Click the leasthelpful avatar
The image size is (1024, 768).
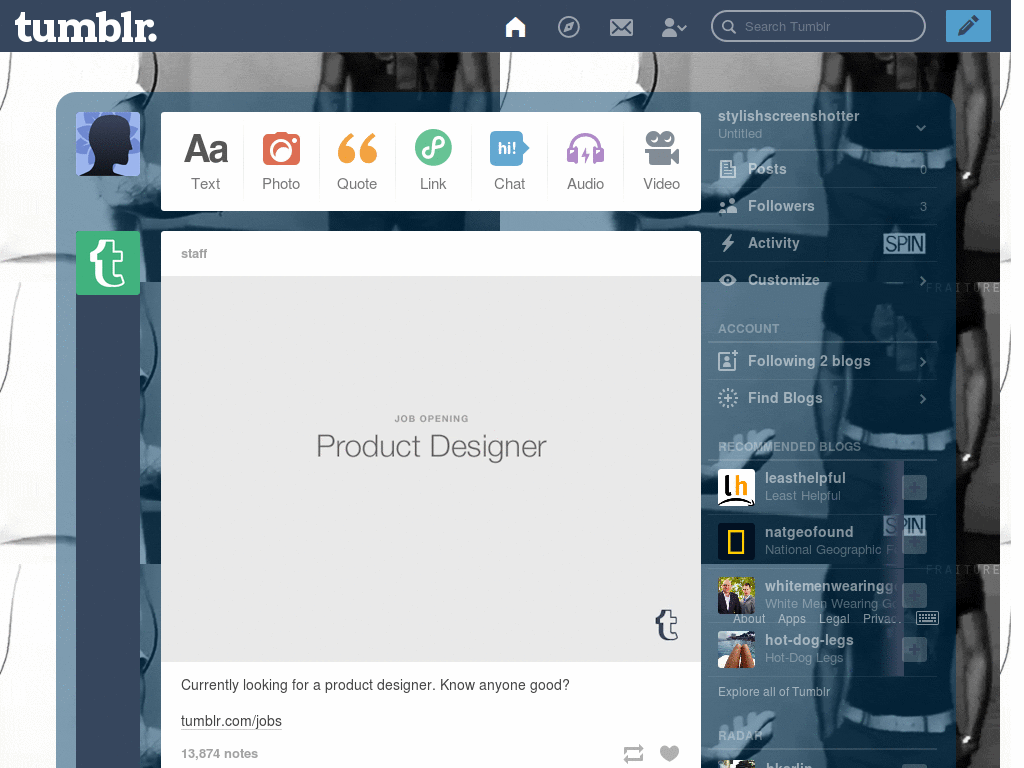pyautogui.click(x=736, y=487)
